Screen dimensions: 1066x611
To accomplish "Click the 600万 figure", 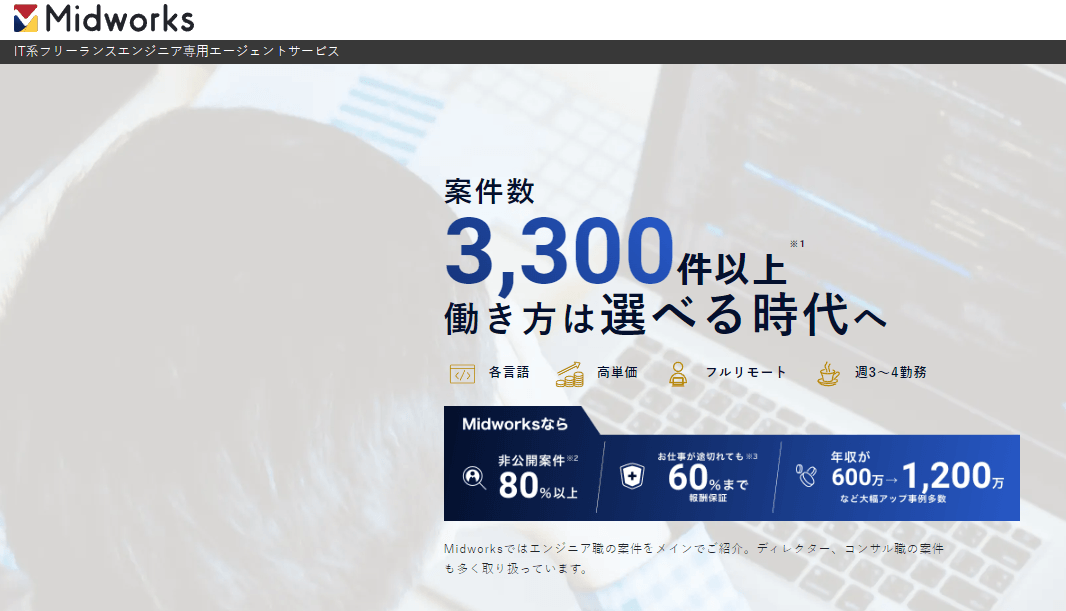I will click(857, 478).
